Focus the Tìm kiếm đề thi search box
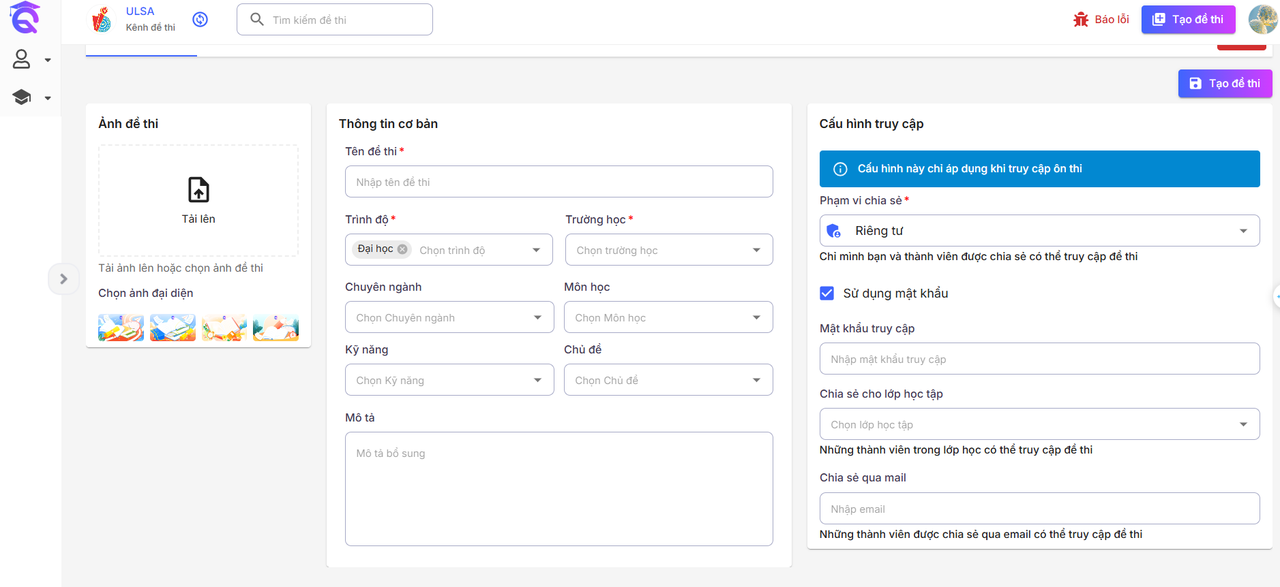Viewport: 1280px width, 587px height. [x=335, y=19]
